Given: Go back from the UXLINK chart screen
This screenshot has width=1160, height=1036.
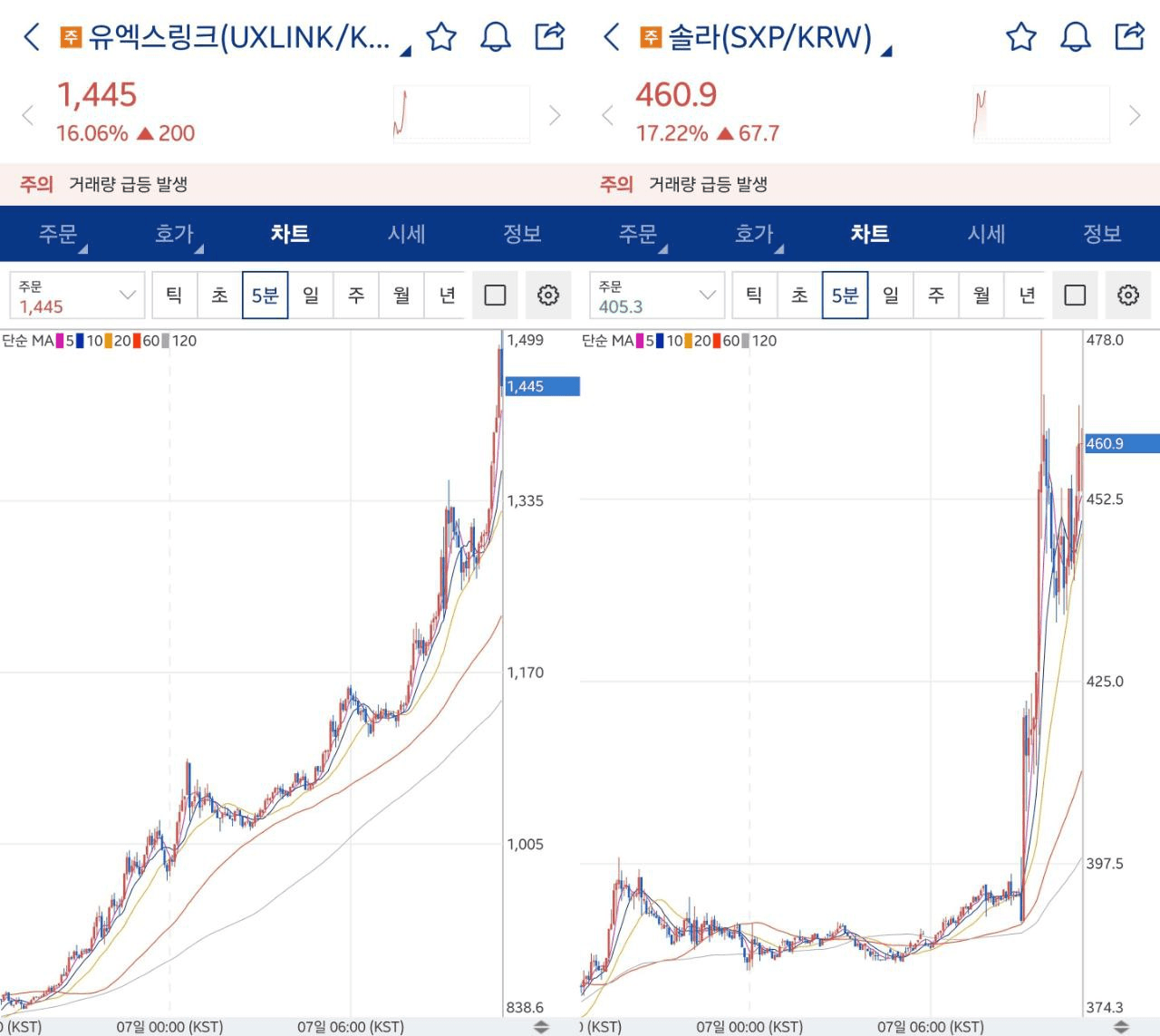Looking at the screenshot, I should tap(32, 37).
